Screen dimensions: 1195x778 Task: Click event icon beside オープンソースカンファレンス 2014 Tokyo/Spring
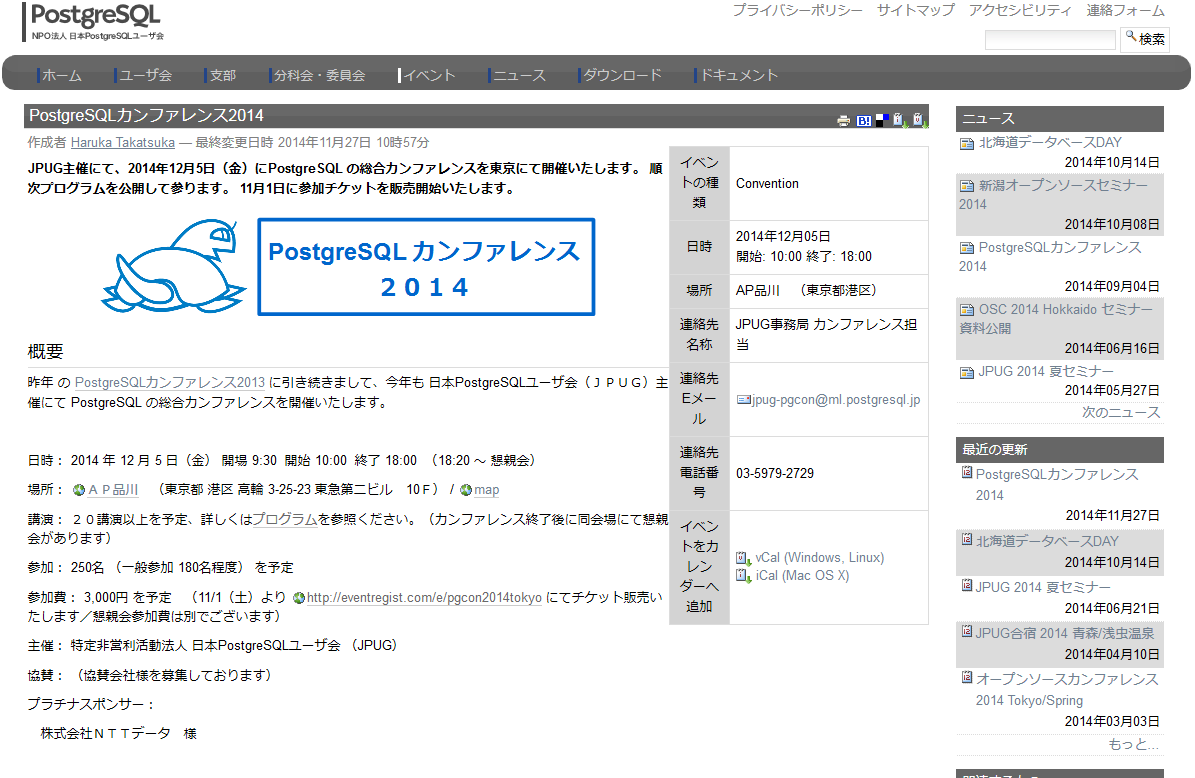pyautogui.click(x=966, y=677)
